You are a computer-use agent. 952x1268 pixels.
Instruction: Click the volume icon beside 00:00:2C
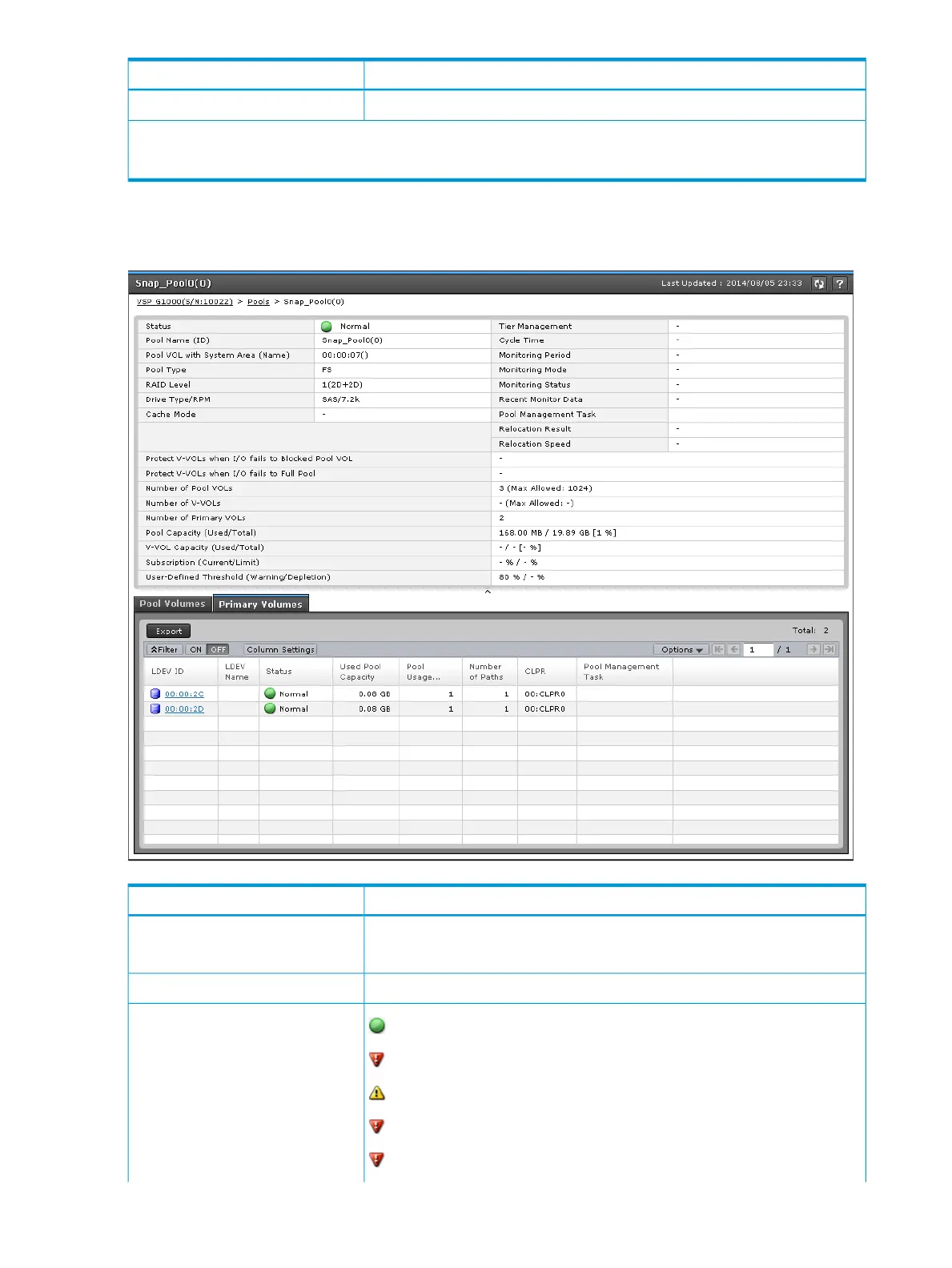155,694
